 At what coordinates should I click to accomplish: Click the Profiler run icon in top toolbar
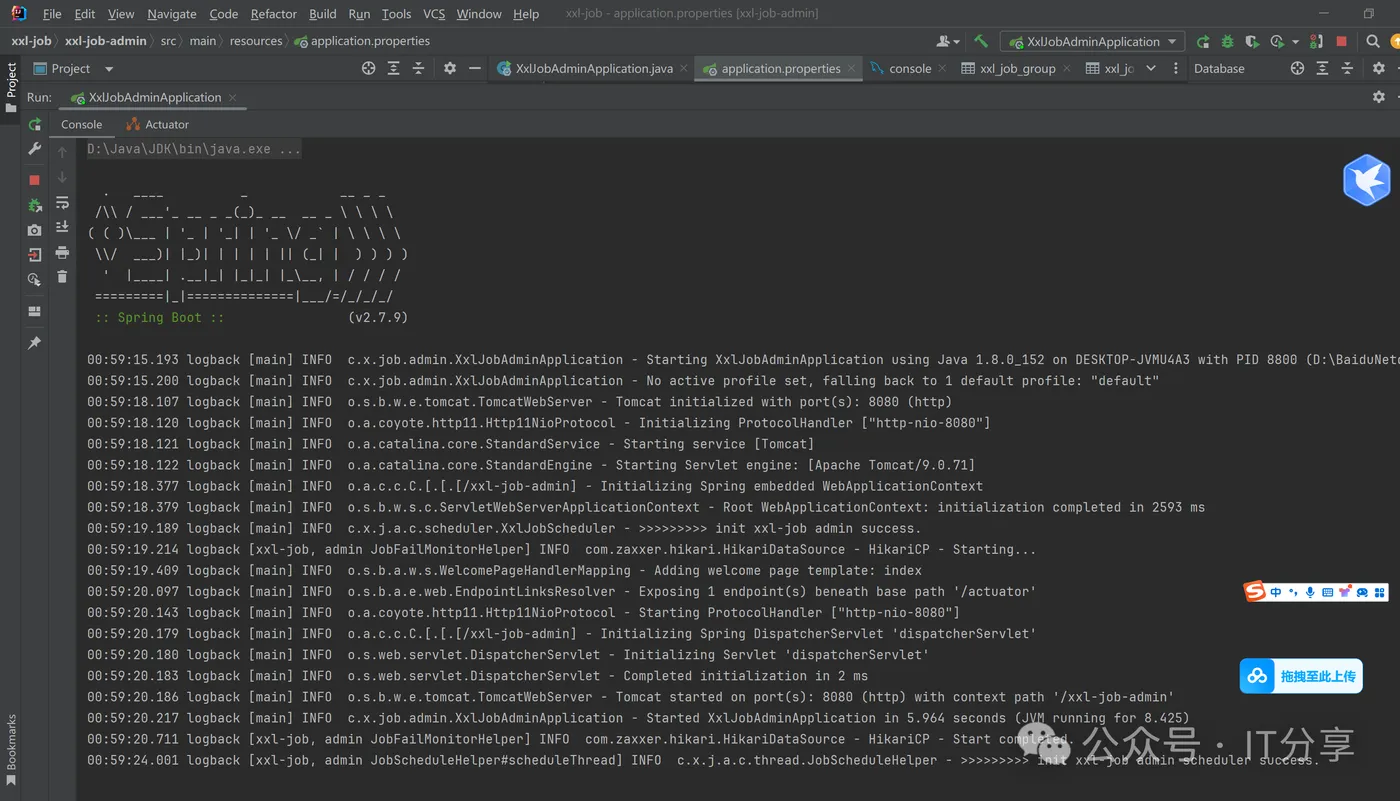tap(1277, 41)
